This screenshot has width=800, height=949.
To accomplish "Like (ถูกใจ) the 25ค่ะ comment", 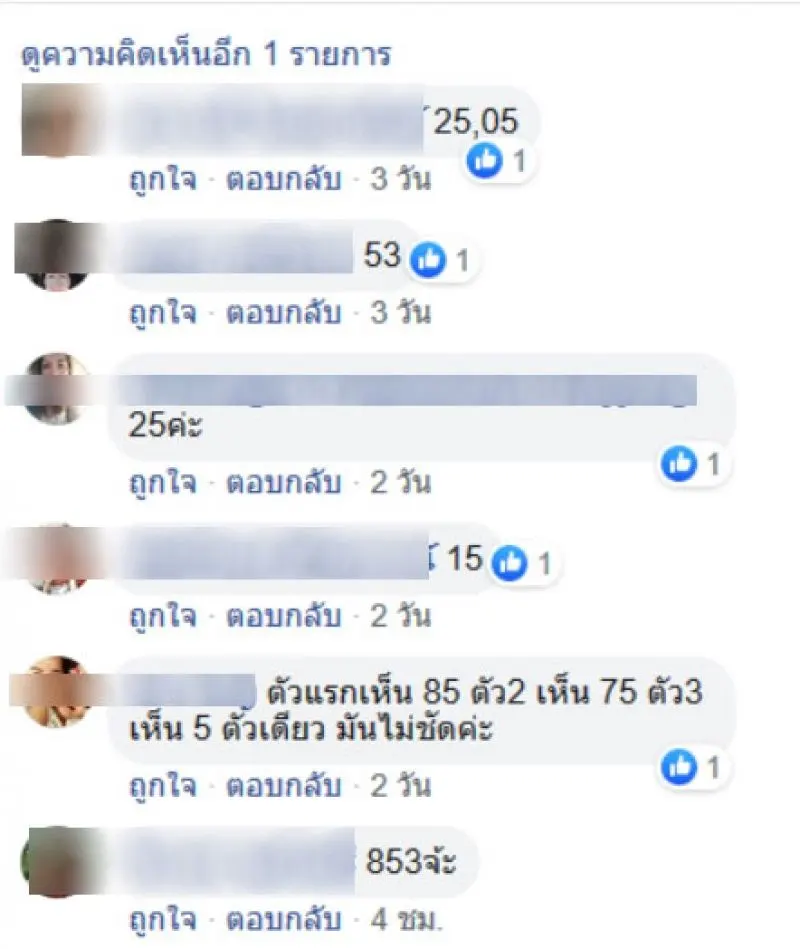I will click(x=163, y=482).
